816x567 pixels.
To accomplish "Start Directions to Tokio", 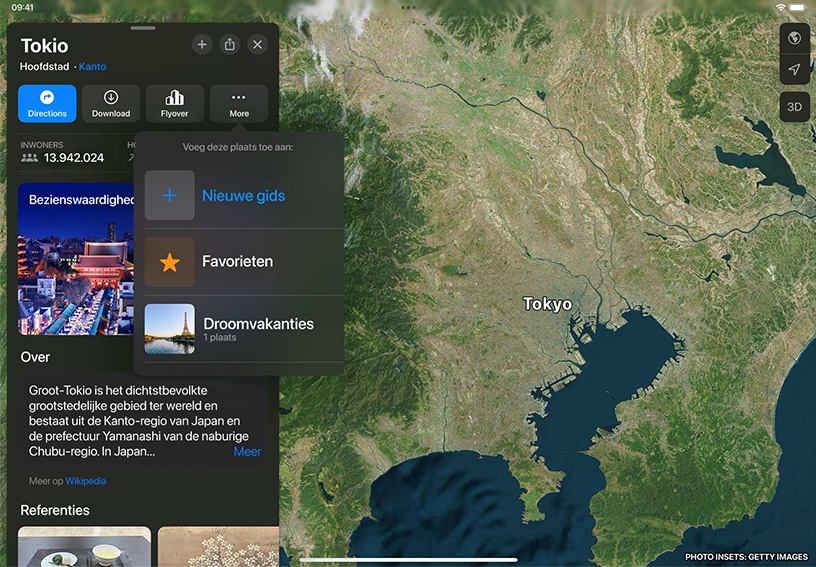I will coord(47,104).
